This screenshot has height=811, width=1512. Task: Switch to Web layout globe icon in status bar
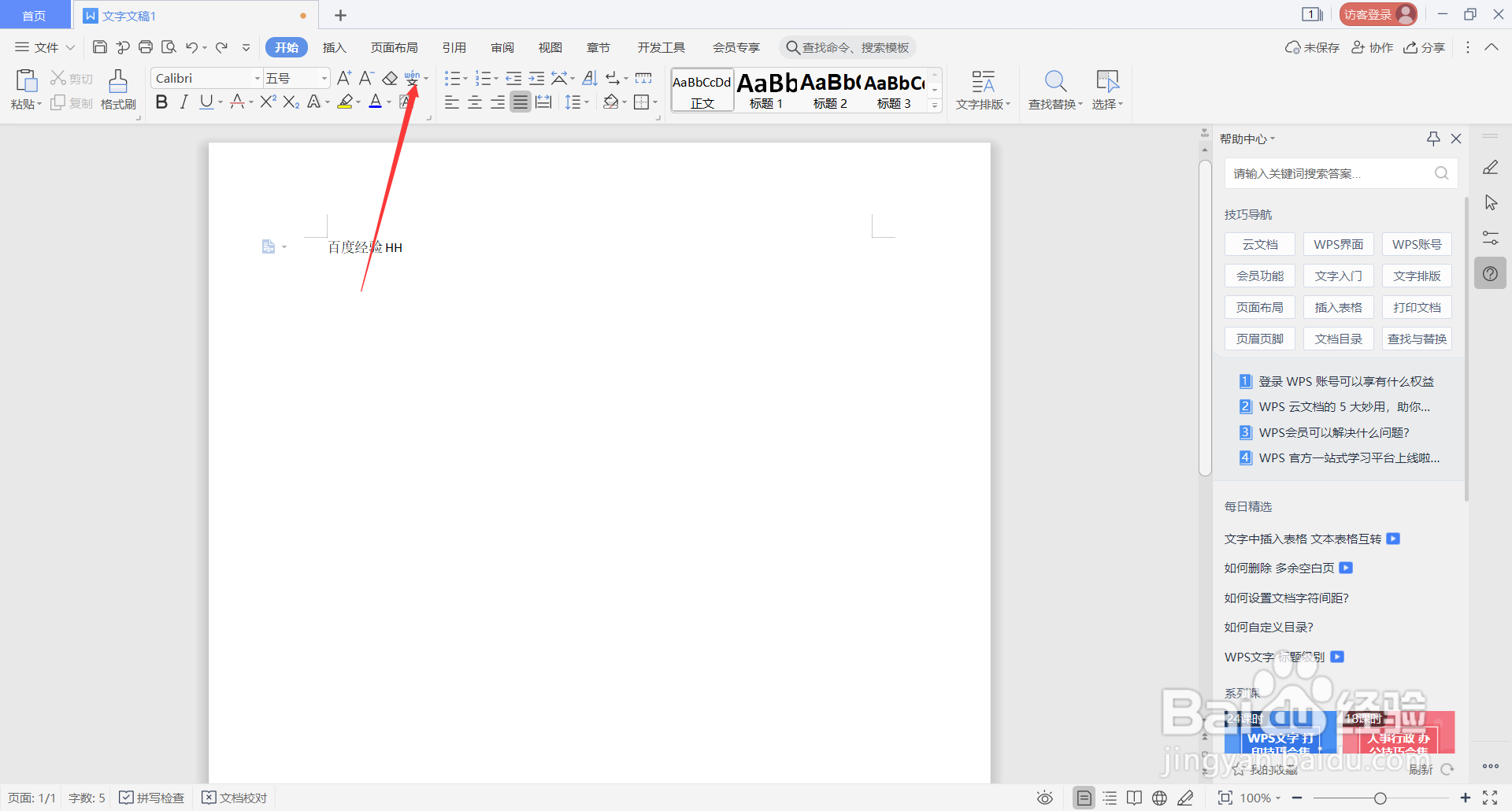[1159, 798]
